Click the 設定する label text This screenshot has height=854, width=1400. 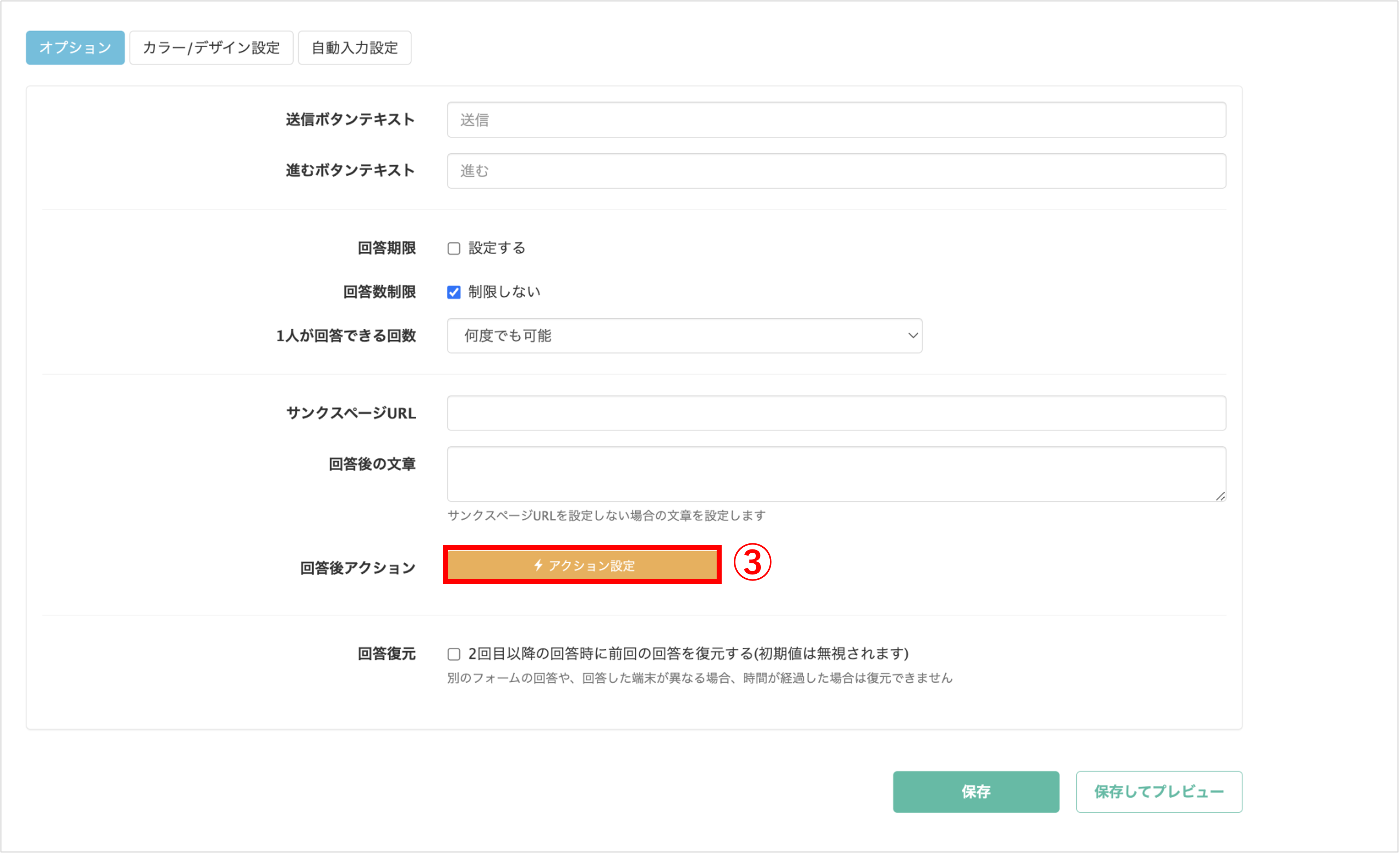[x=497, y=248]
